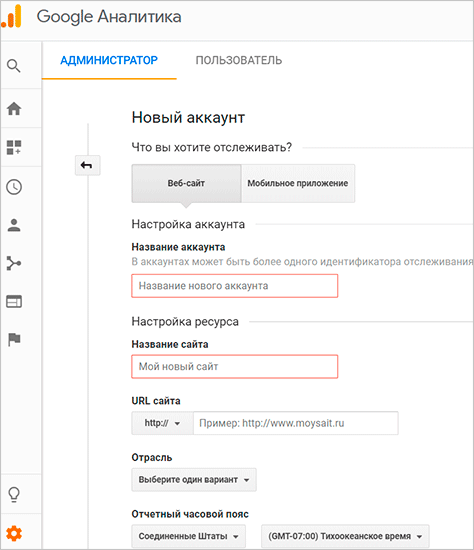This screenshot has width=474, height=550.
Task: Open the (GMT-07:00) Тихоокеанское время dropdown
Action: click(x=345, y=536)
